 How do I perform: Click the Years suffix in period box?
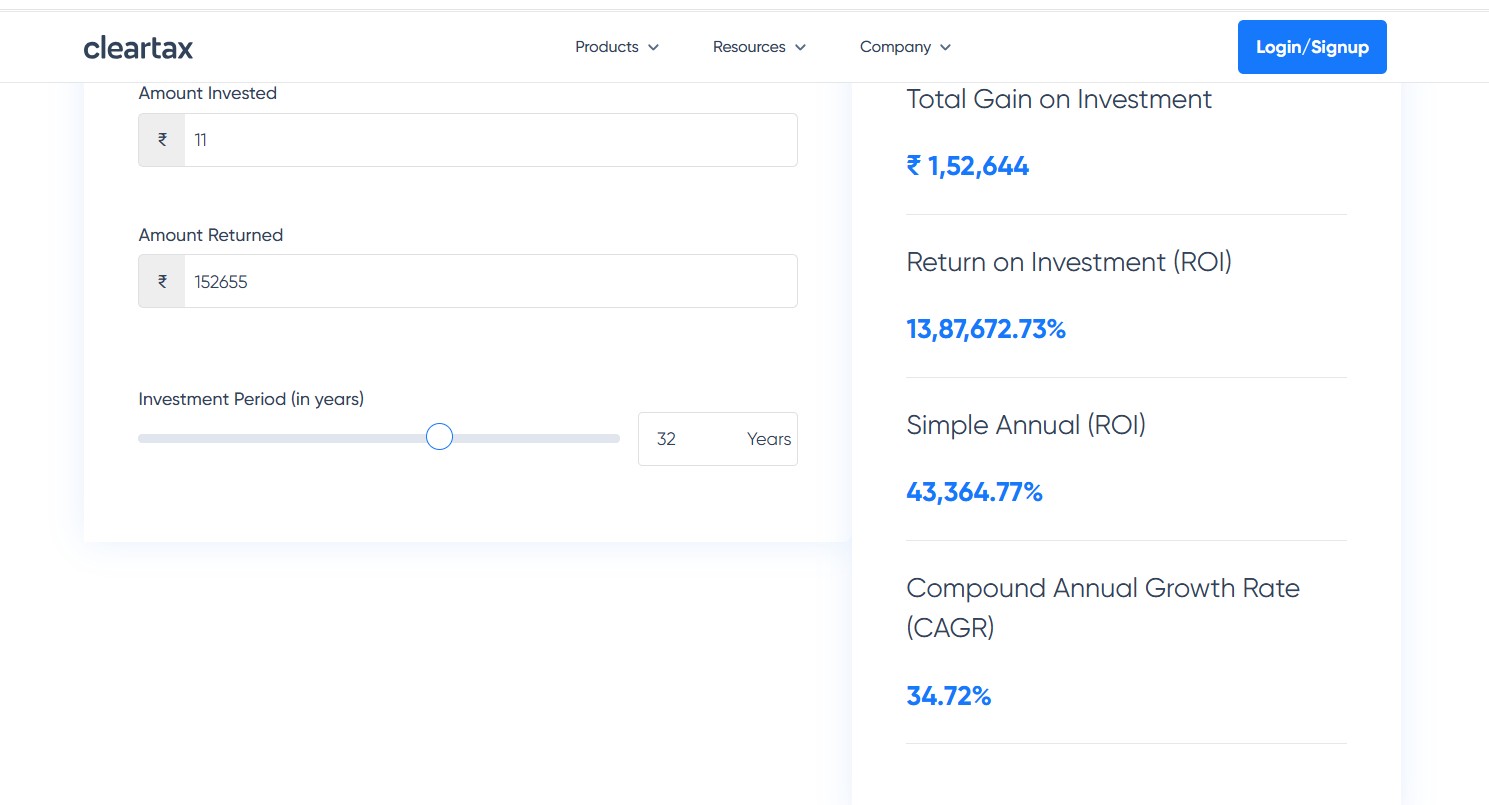click(x=768, y=439)
